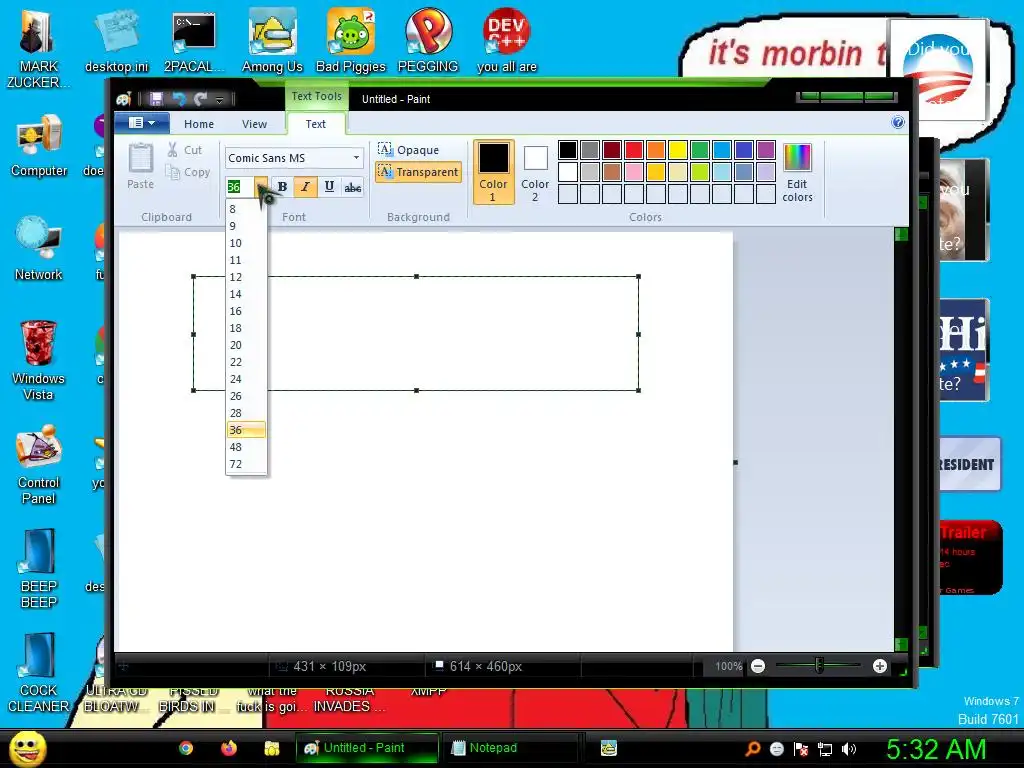Click the zoom in plus button
The height and width of the screenshot is (768, 1024).
click(x=880, y=666)
